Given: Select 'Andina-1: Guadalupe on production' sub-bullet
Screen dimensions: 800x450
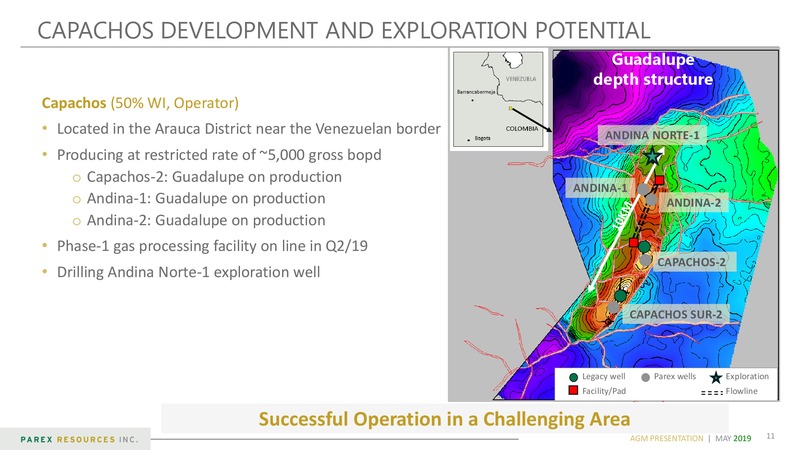Looking at the screenshot, I should coord(206,198).
